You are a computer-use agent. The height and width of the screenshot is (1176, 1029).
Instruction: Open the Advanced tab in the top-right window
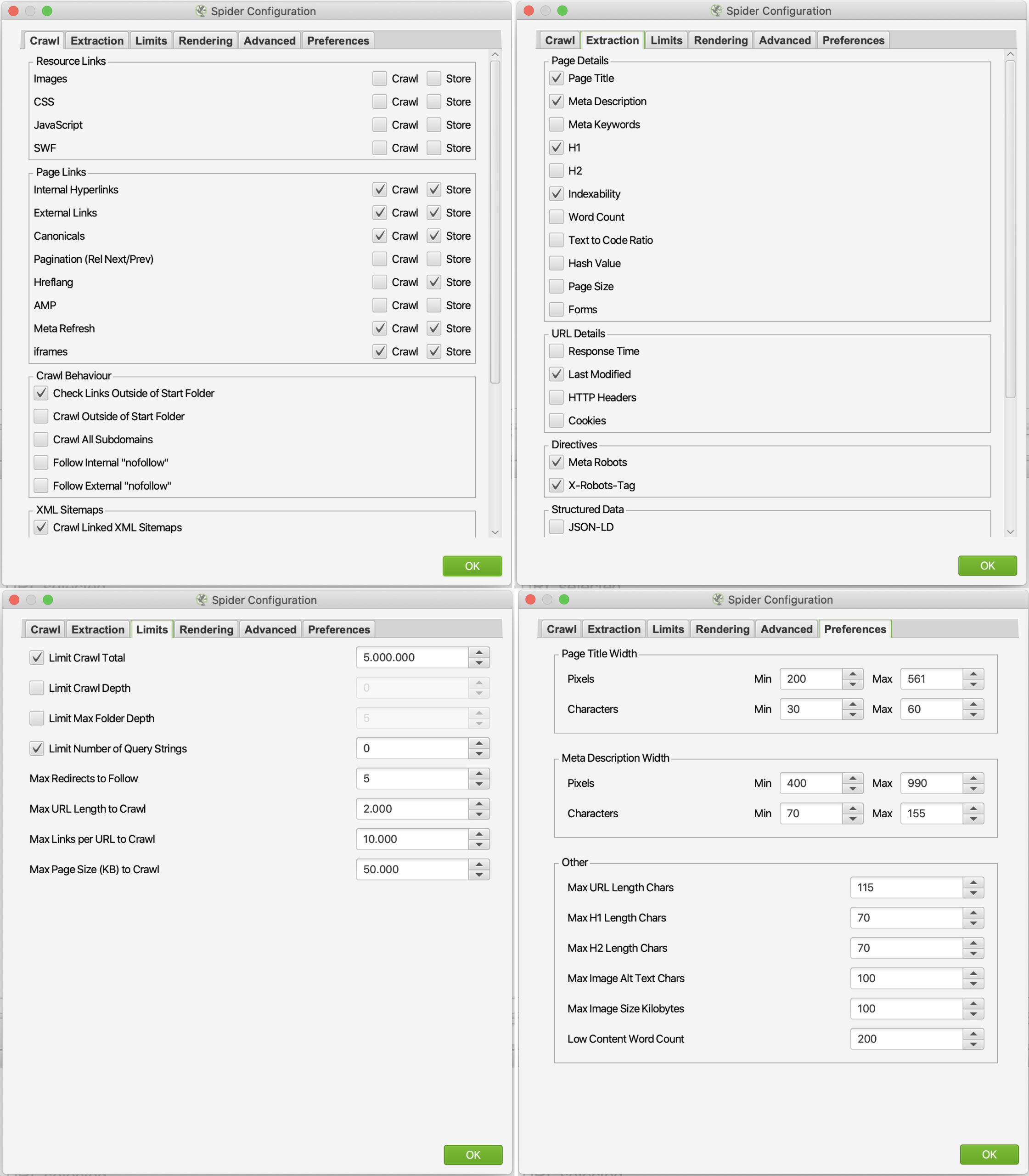pos(784,40)
